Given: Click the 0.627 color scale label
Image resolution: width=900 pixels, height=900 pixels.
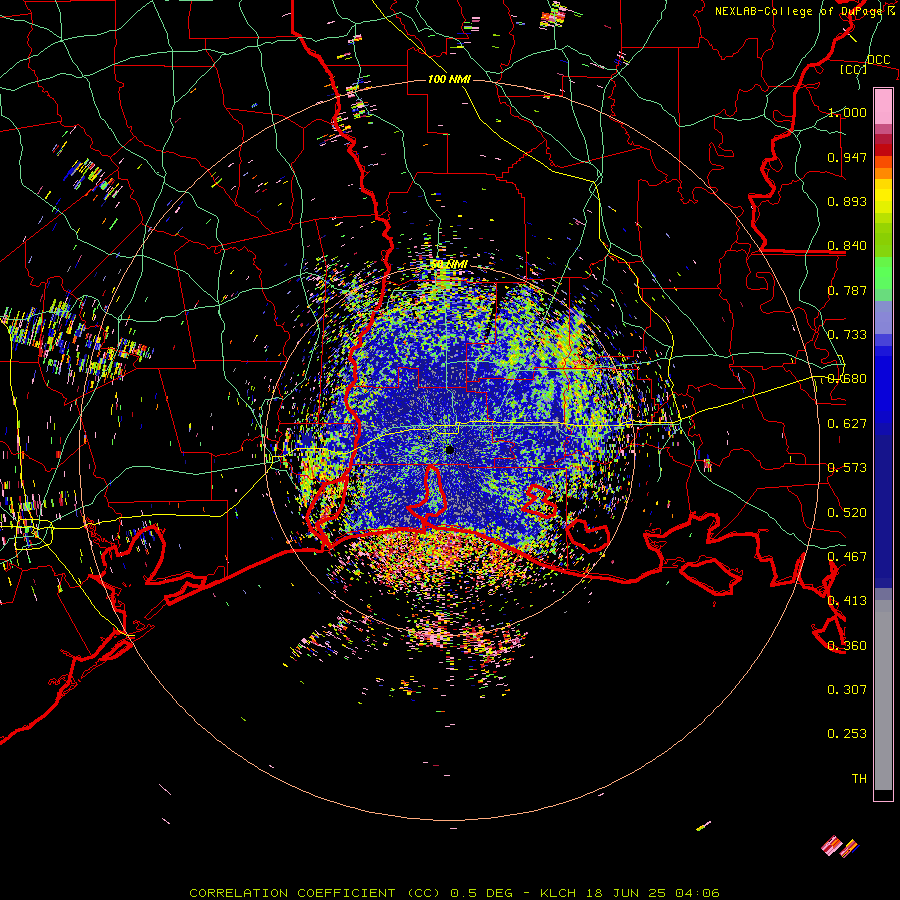Looking at the screenshot, I should (x=847, y=424).
